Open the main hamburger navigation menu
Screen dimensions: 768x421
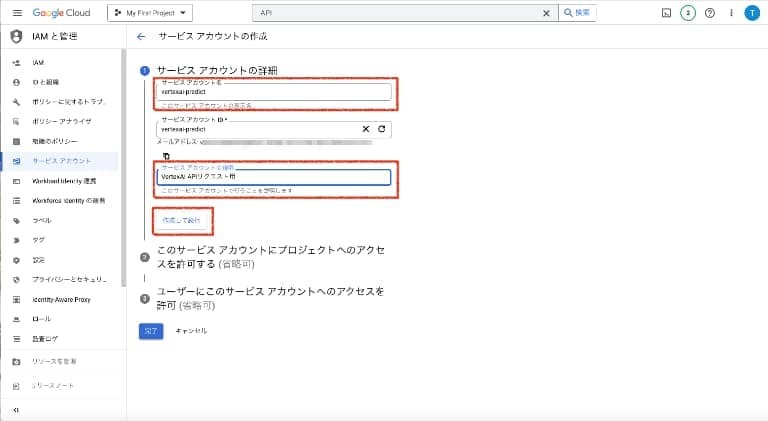(17, 13)
